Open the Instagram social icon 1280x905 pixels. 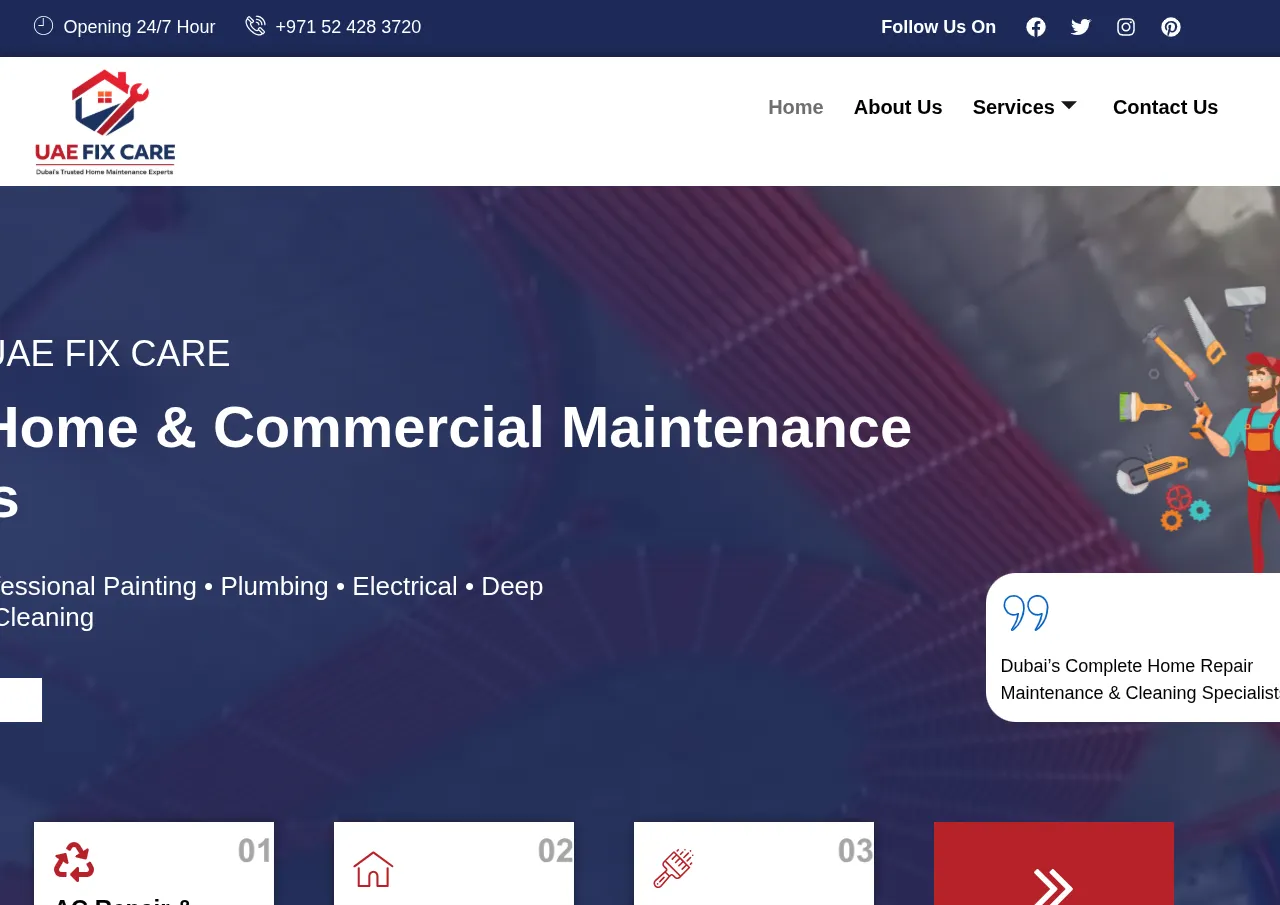[x=1126, y=27]
